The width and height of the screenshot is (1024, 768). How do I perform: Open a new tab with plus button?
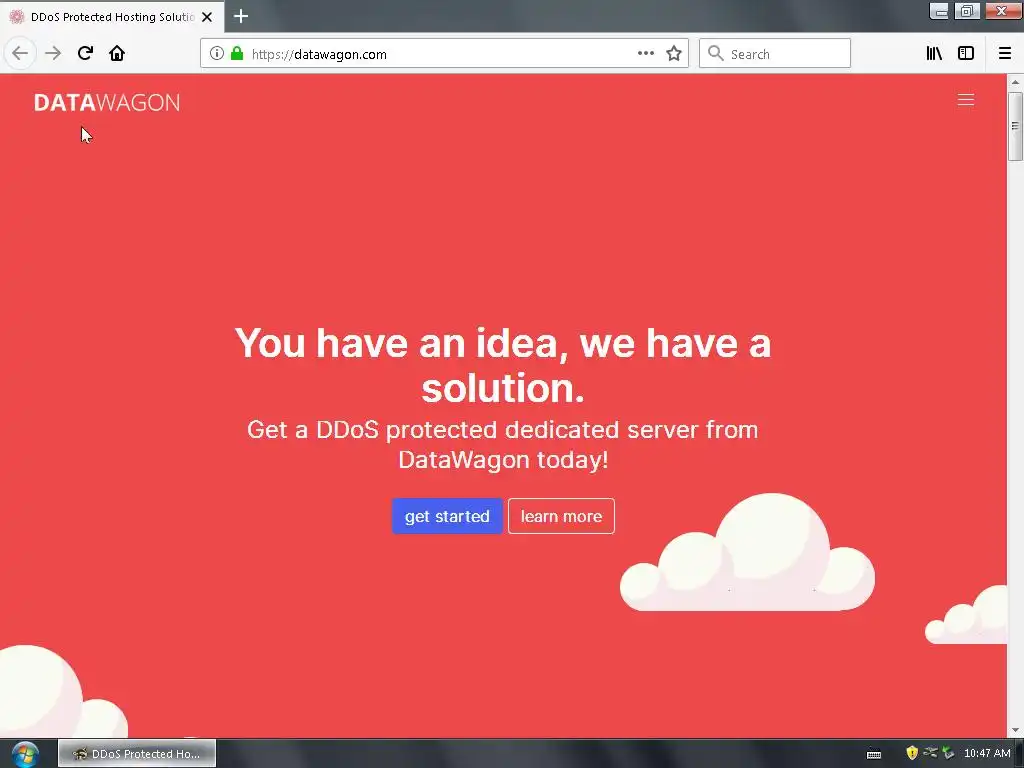pos(241,16)
